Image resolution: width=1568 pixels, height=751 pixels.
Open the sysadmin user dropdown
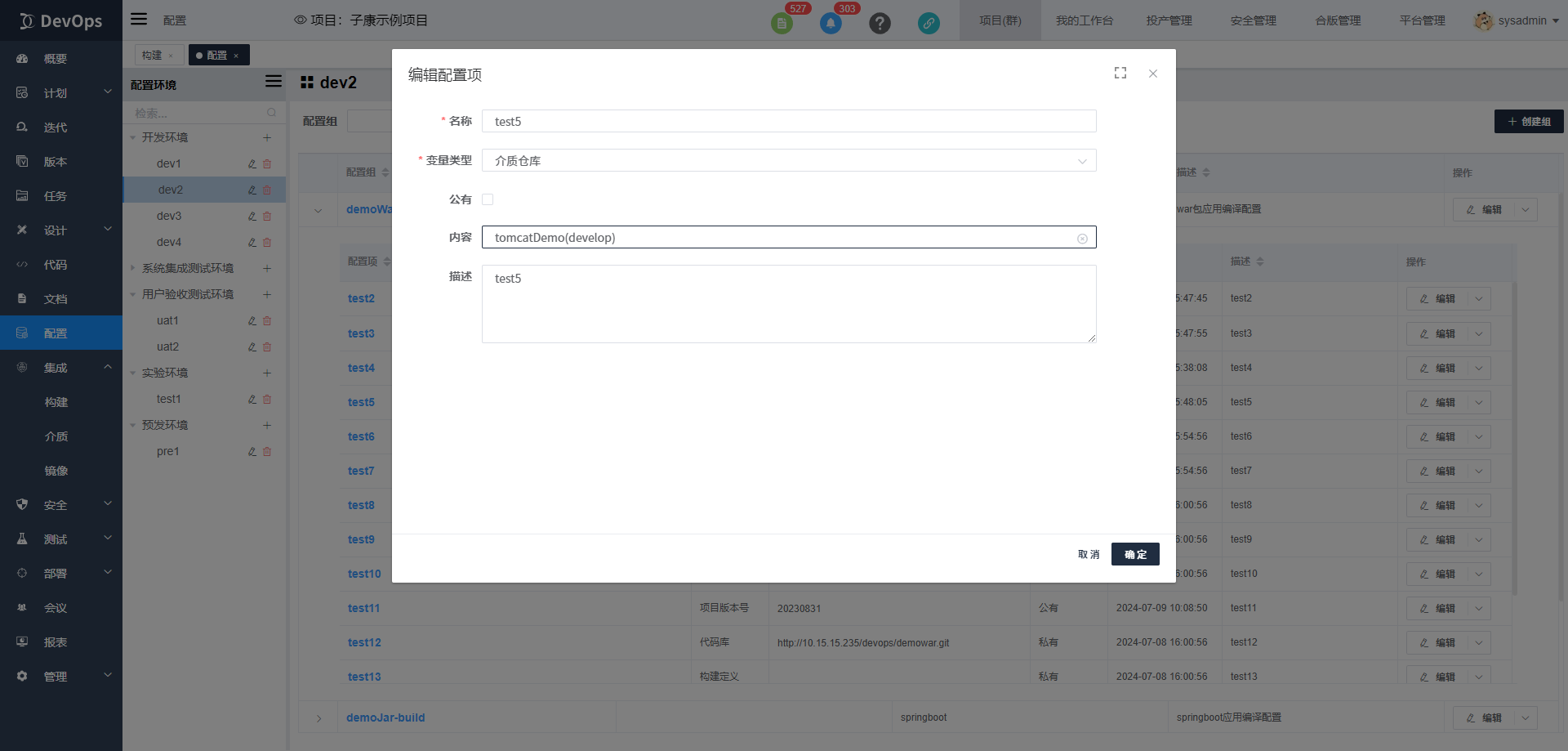[1517, 20]
